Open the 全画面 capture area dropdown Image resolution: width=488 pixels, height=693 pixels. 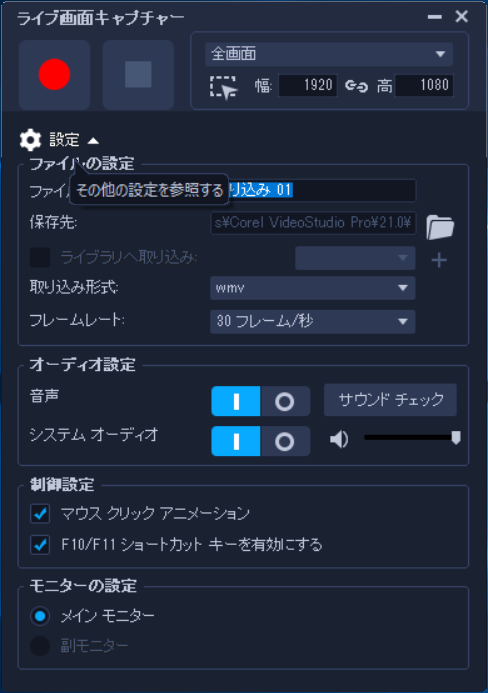pos(329,54)
